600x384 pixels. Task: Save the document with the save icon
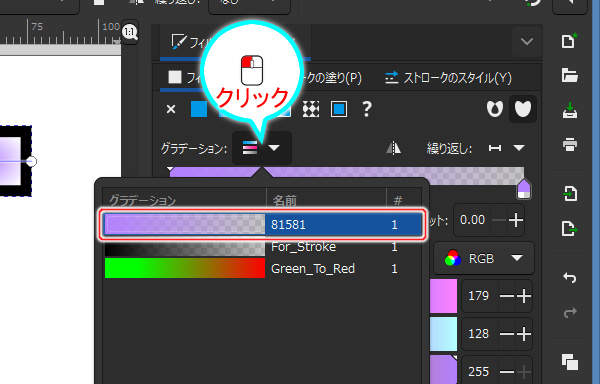(570, 110)
